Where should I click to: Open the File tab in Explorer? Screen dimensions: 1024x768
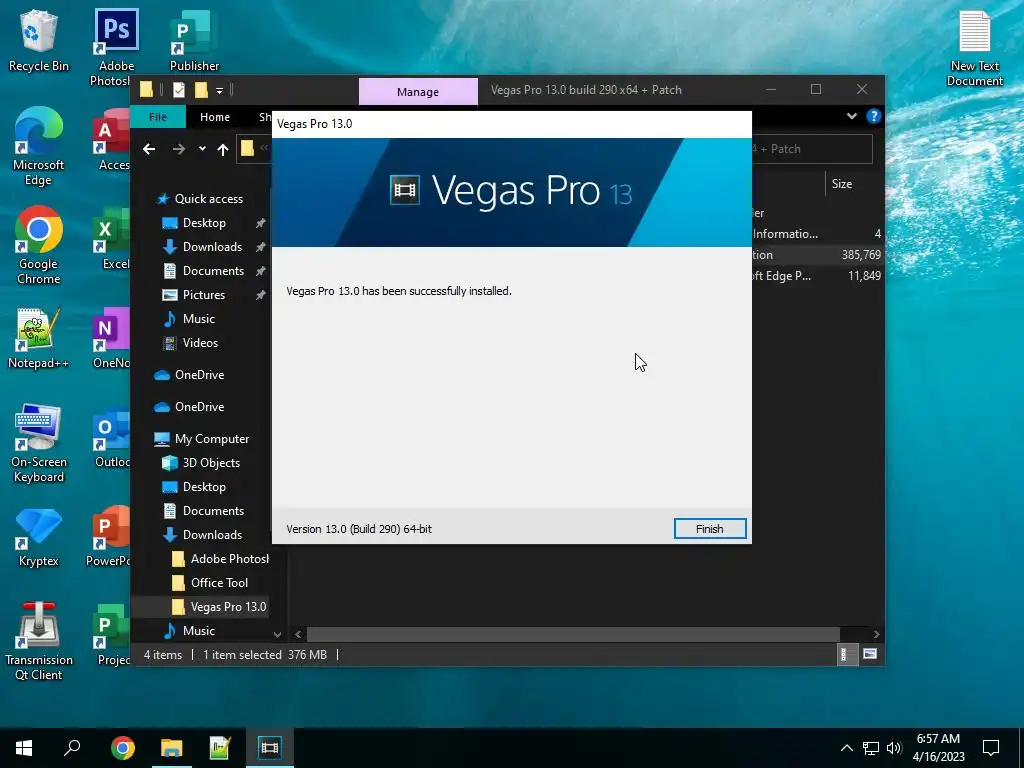click(158, 117)
